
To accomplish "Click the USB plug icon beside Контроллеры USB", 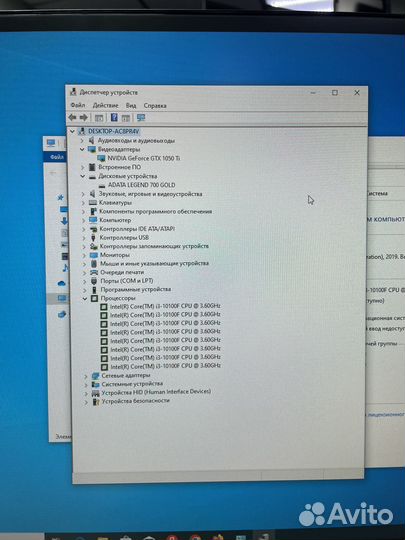I will point(93,237).
